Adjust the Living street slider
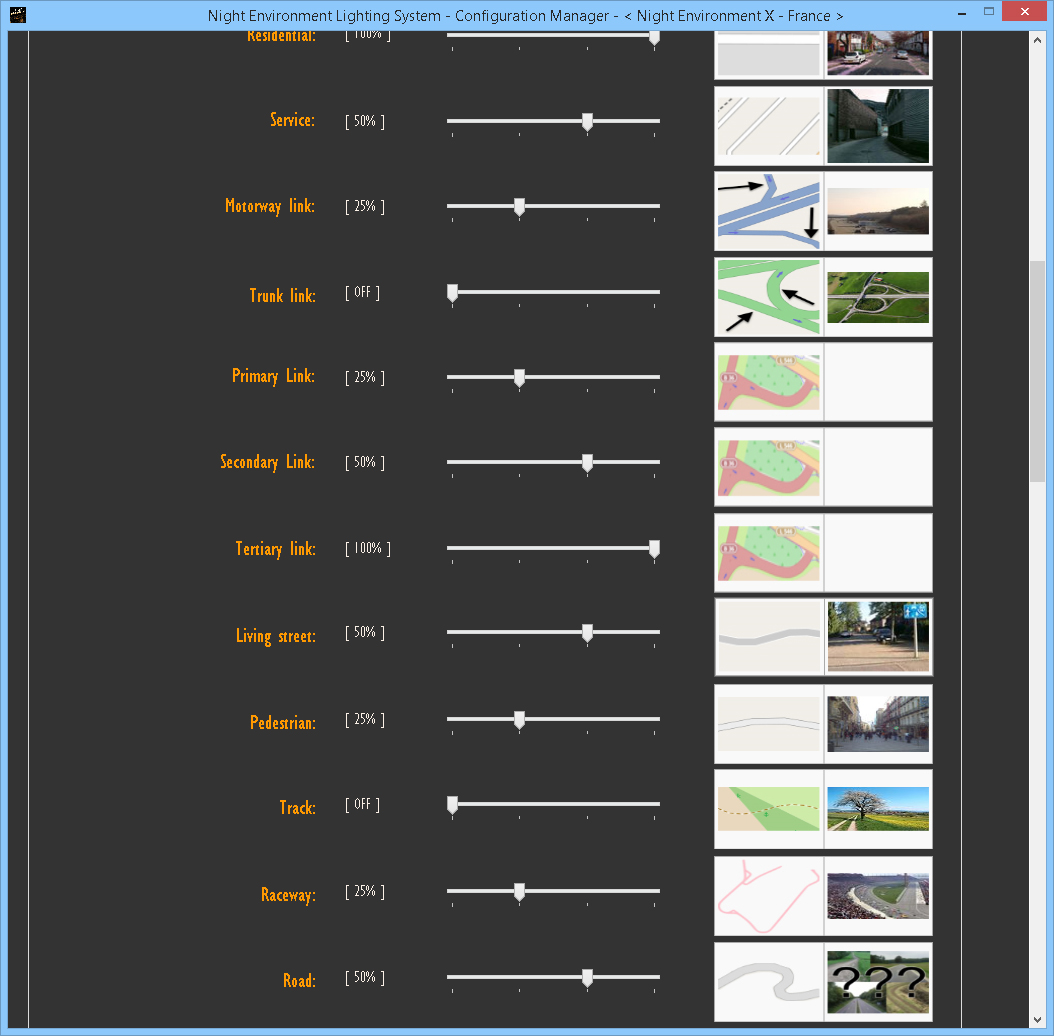 click(x=553, y=633)
